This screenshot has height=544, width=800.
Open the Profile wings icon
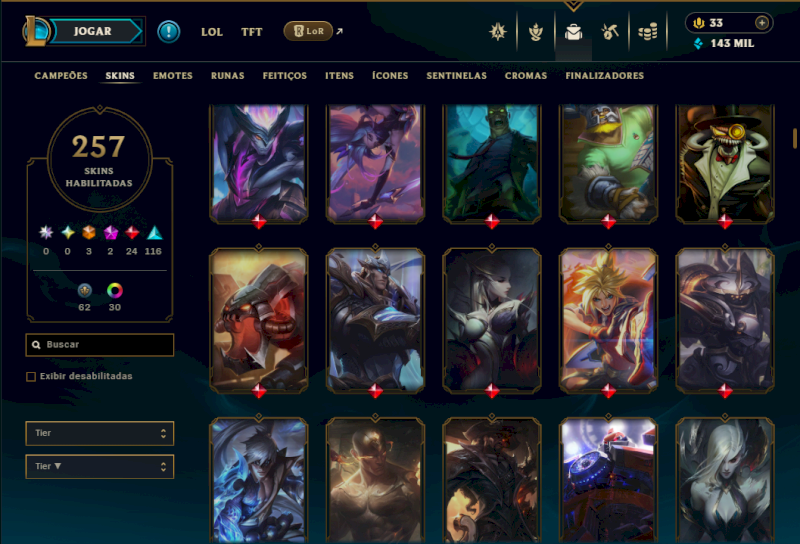(x=536, y=33)
